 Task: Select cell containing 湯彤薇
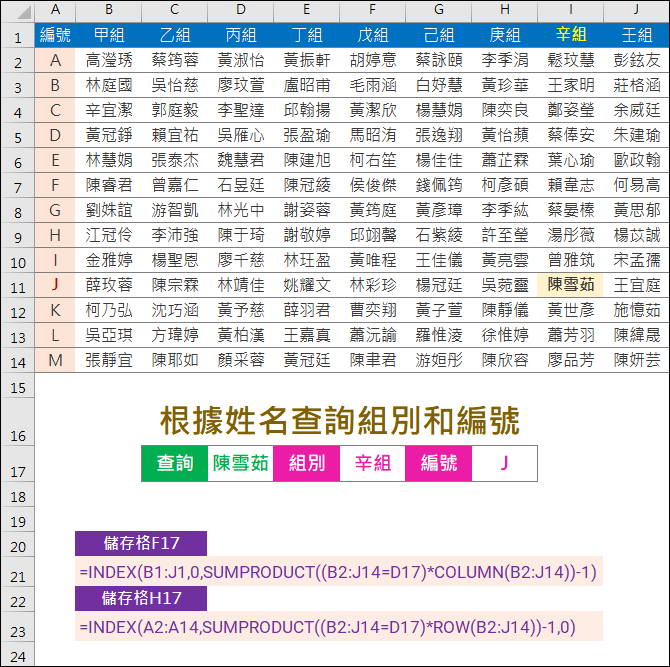tap(570, 235)
